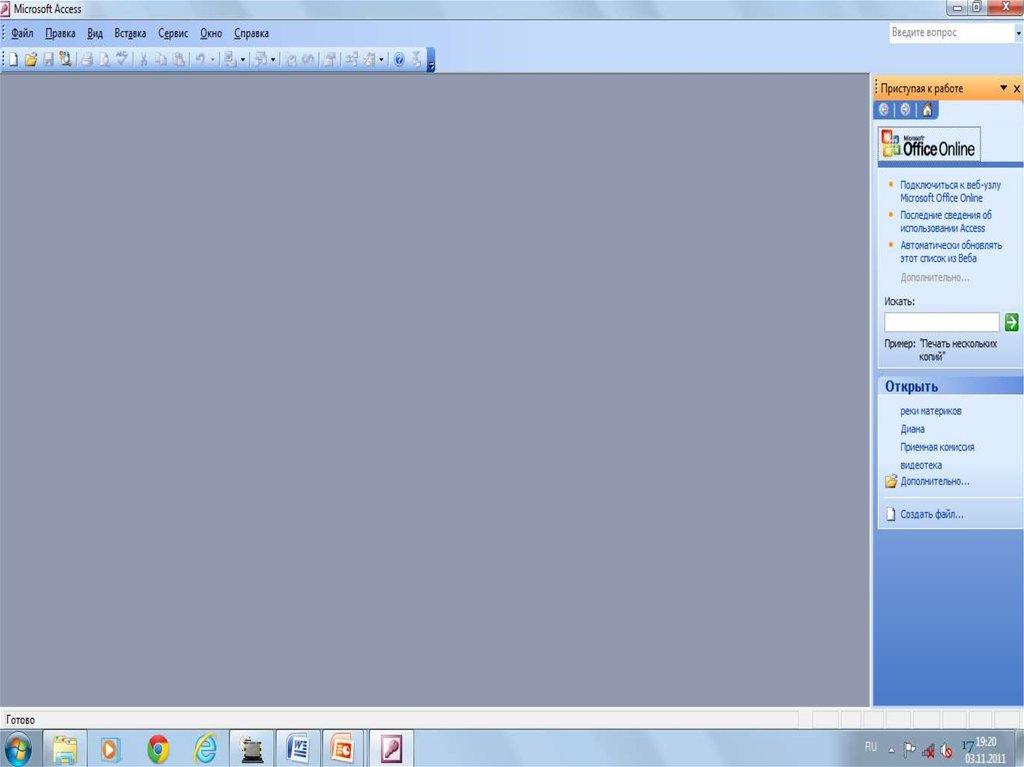Image resolution: width=1024 pixels, height=767 pixels.
Task: Open the Вставка menu
Action: pyautogui.click(x=130, y=33)
